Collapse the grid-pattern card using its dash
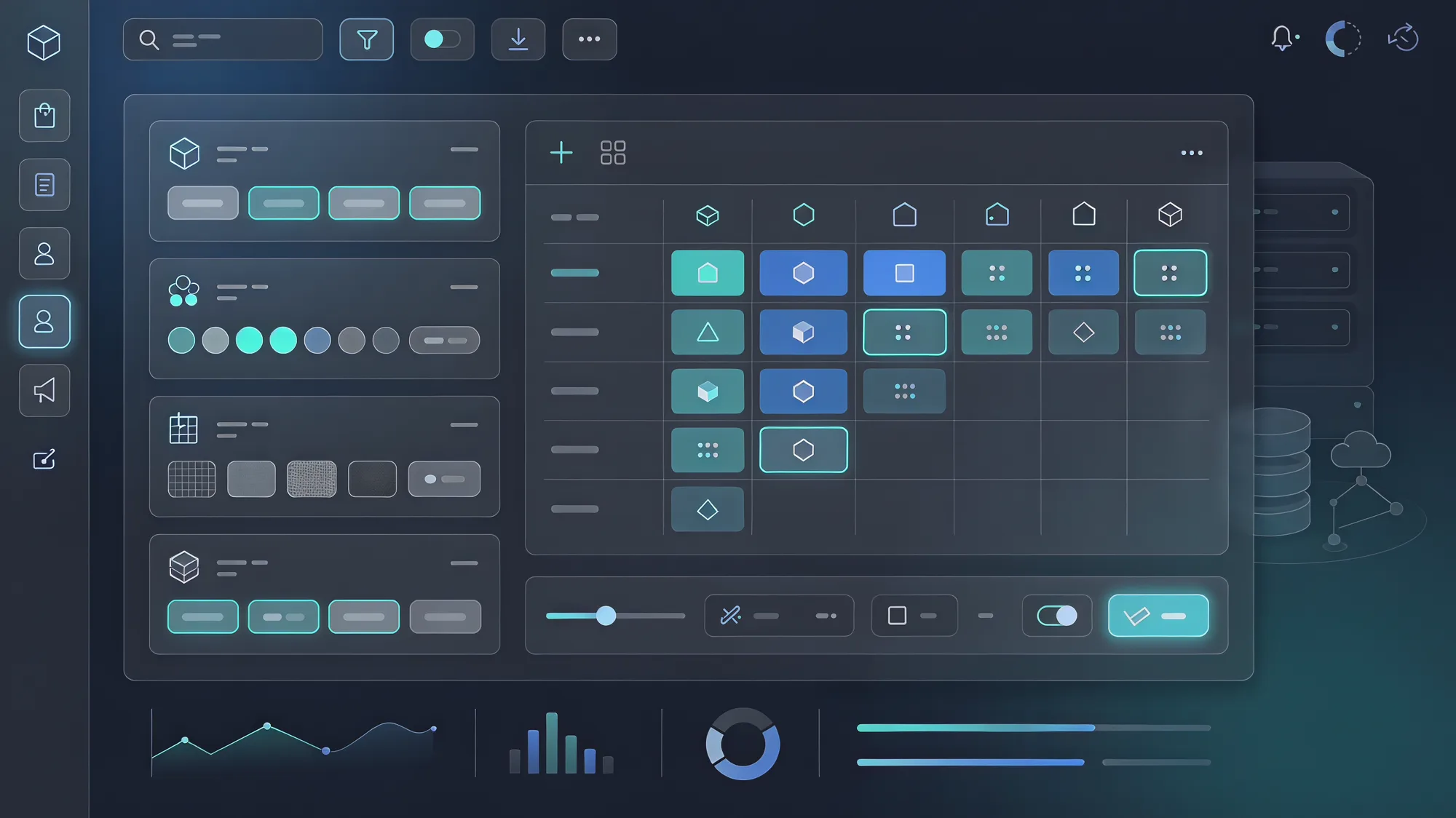1456x818 pixels. click(x=464, y=424)
